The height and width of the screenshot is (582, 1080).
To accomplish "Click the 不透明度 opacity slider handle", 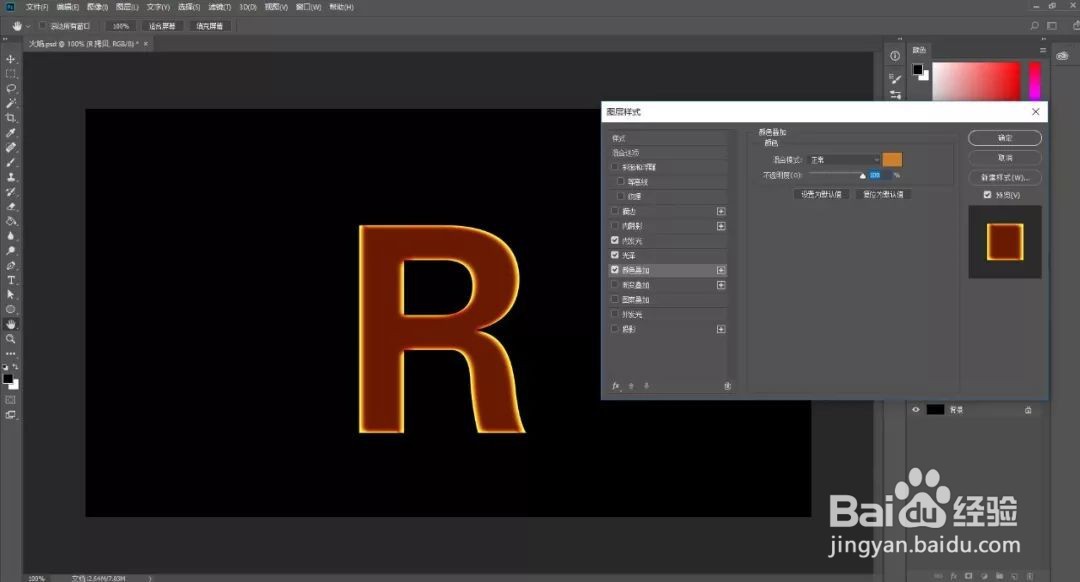I will point(862,176).
